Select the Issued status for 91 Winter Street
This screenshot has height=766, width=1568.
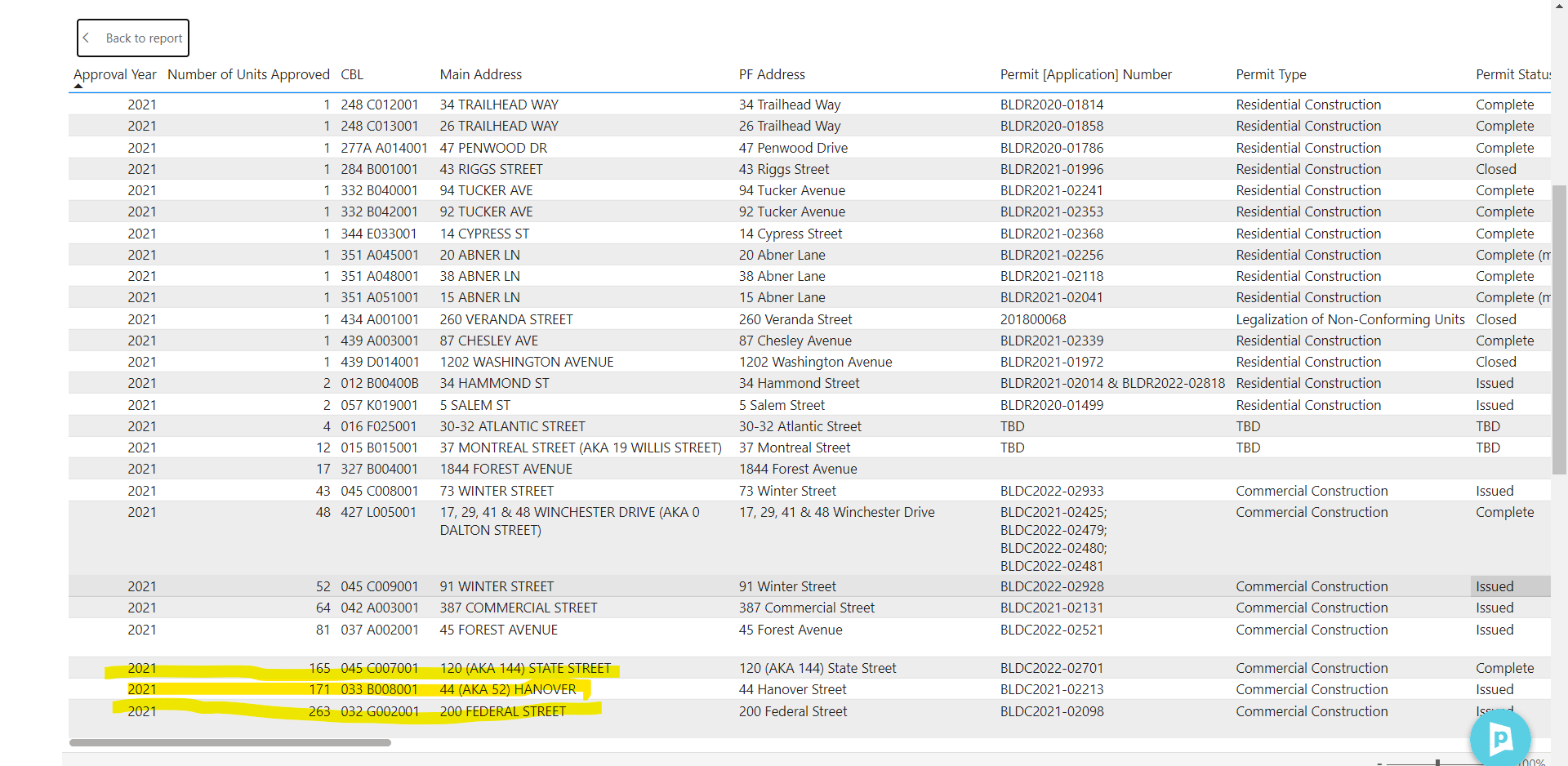coord(1494,586)
